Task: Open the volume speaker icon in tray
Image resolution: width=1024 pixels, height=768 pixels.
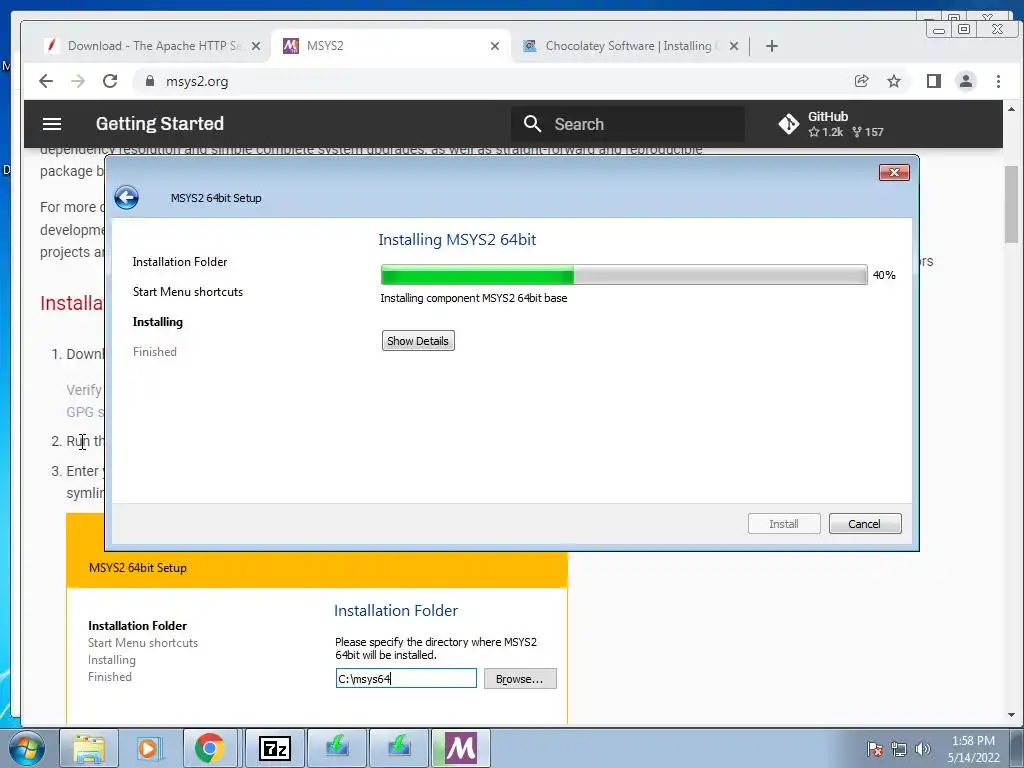Action: [x=923, y=749]
